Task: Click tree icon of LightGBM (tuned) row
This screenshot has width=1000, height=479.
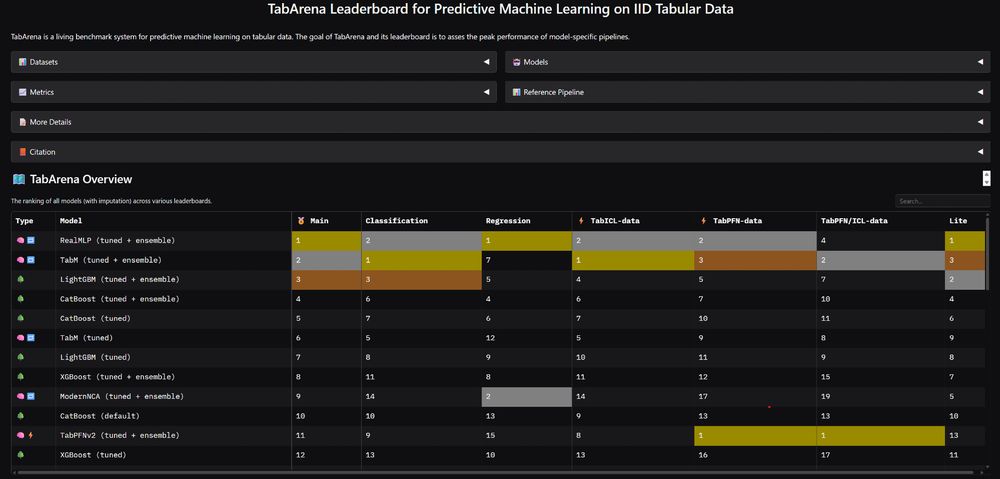Action: point(20,357)
